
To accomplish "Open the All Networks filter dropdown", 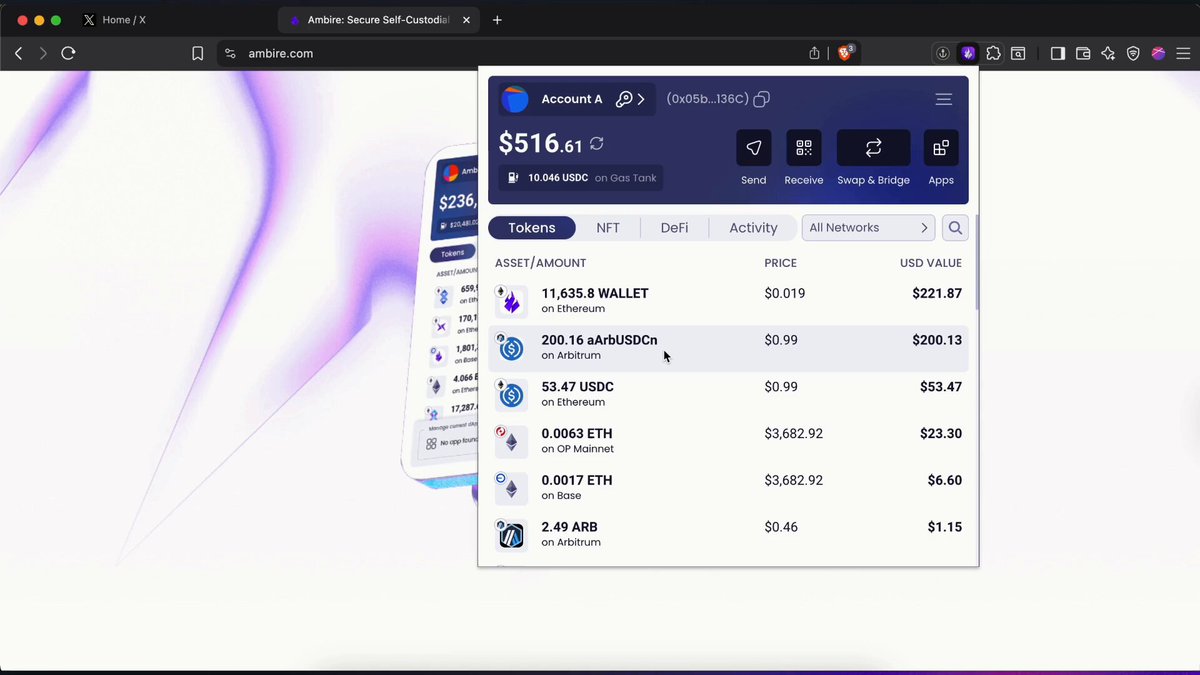I will [x=868, y=228].
